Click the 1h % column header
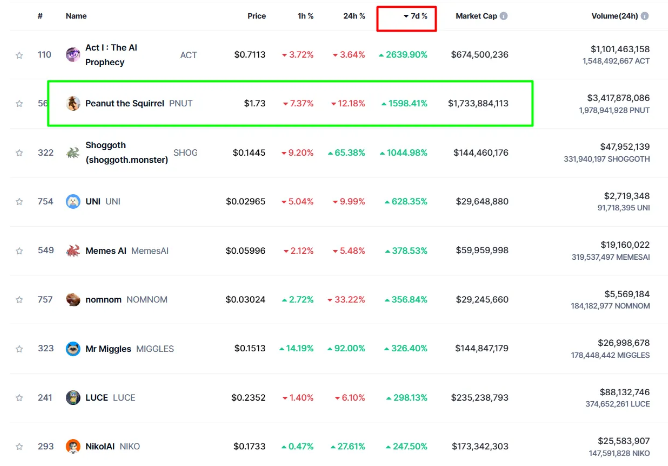This screenshot has height=466, width=668. point(305,16)
